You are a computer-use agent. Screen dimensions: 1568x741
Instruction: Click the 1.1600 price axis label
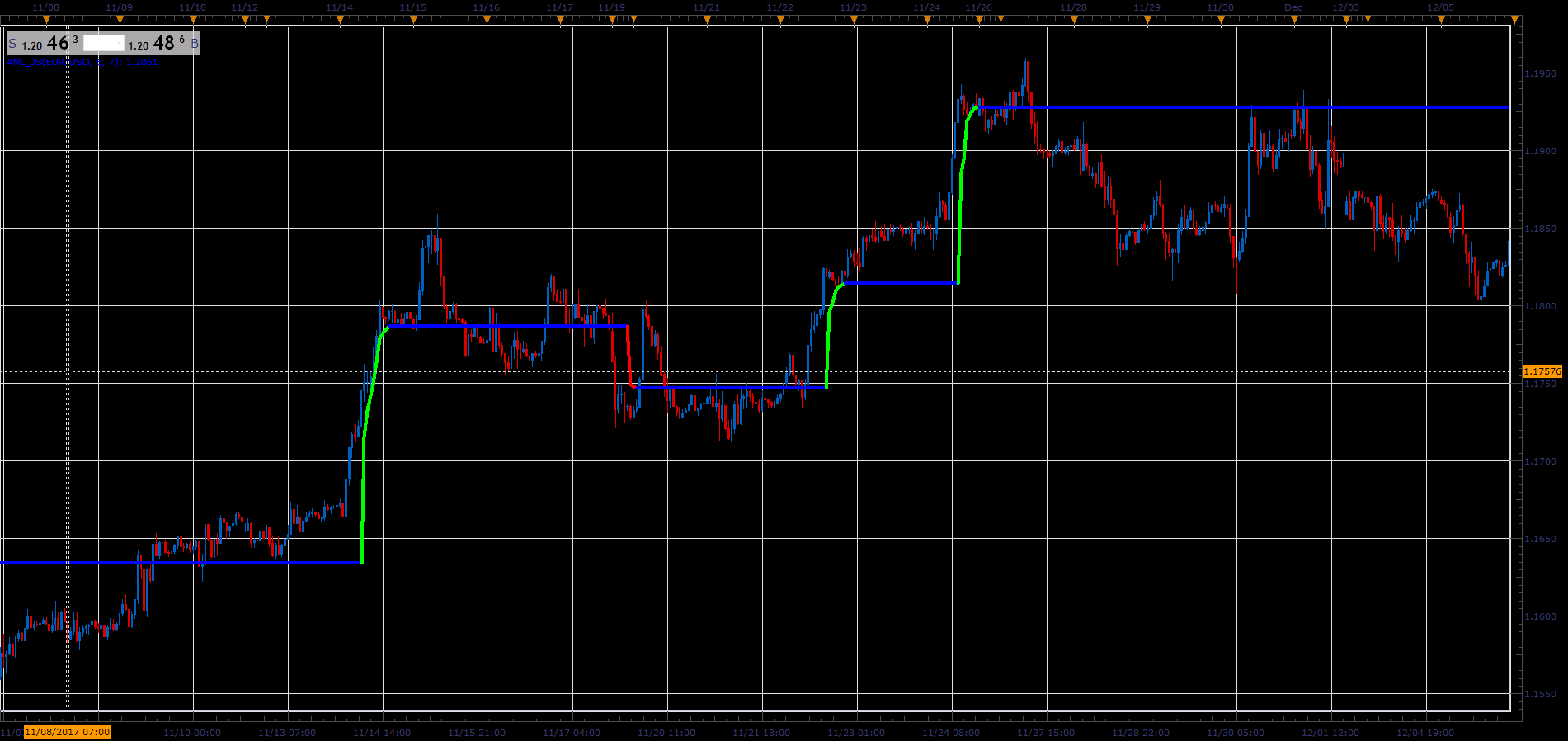[1541, 616]
